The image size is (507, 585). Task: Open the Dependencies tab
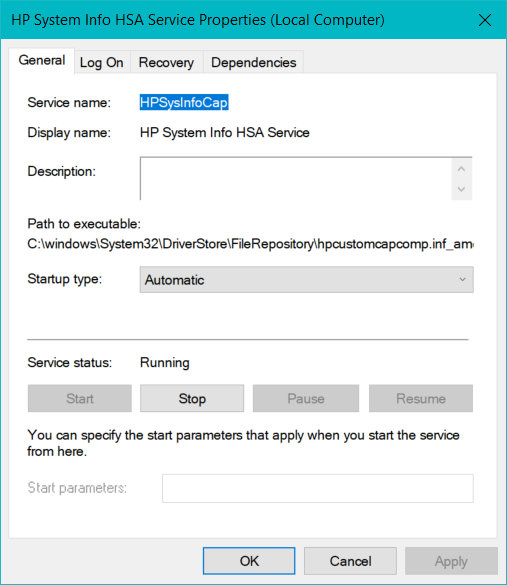[x=254, y=62]
